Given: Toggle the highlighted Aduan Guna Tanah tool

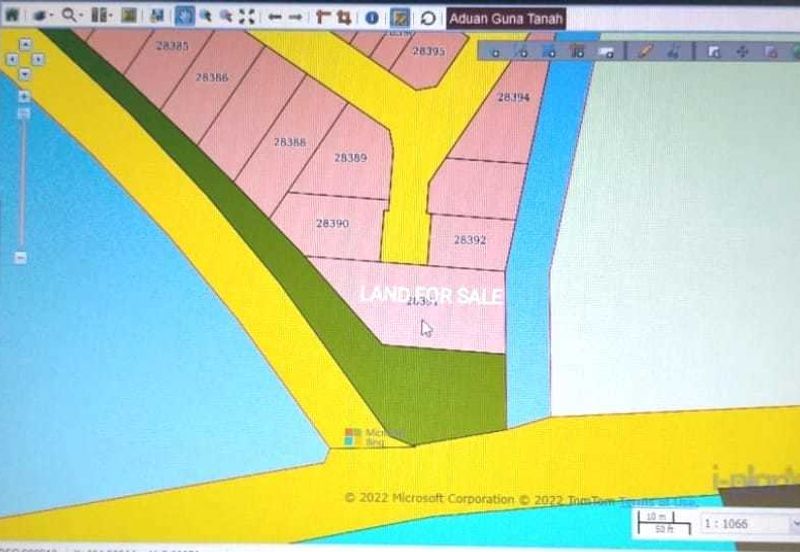Looking at the screenshot, I should point(400,18).
